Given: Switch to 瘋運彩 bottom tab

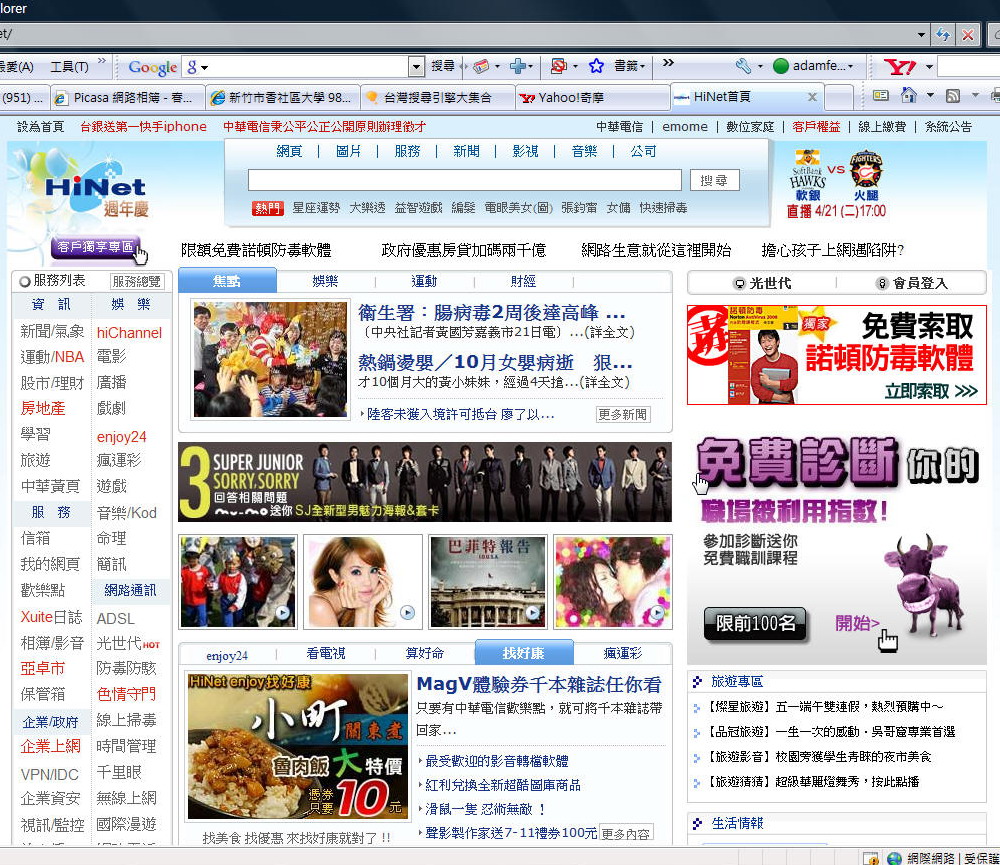Looking at the screenshot, I should point(622,653).
